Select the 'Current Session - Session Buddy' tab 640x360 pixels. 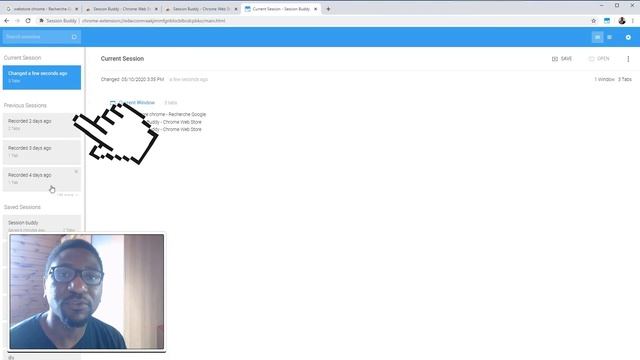point(281,9)
